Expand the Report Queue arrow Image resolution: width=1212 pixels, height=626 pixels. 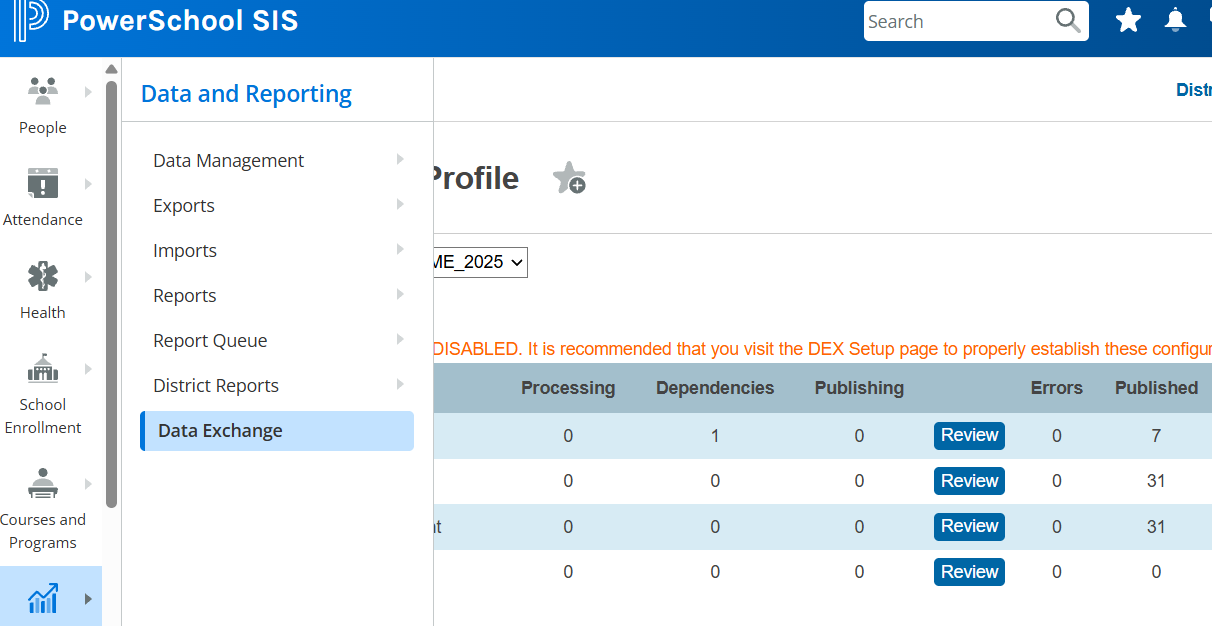[400, 339]
